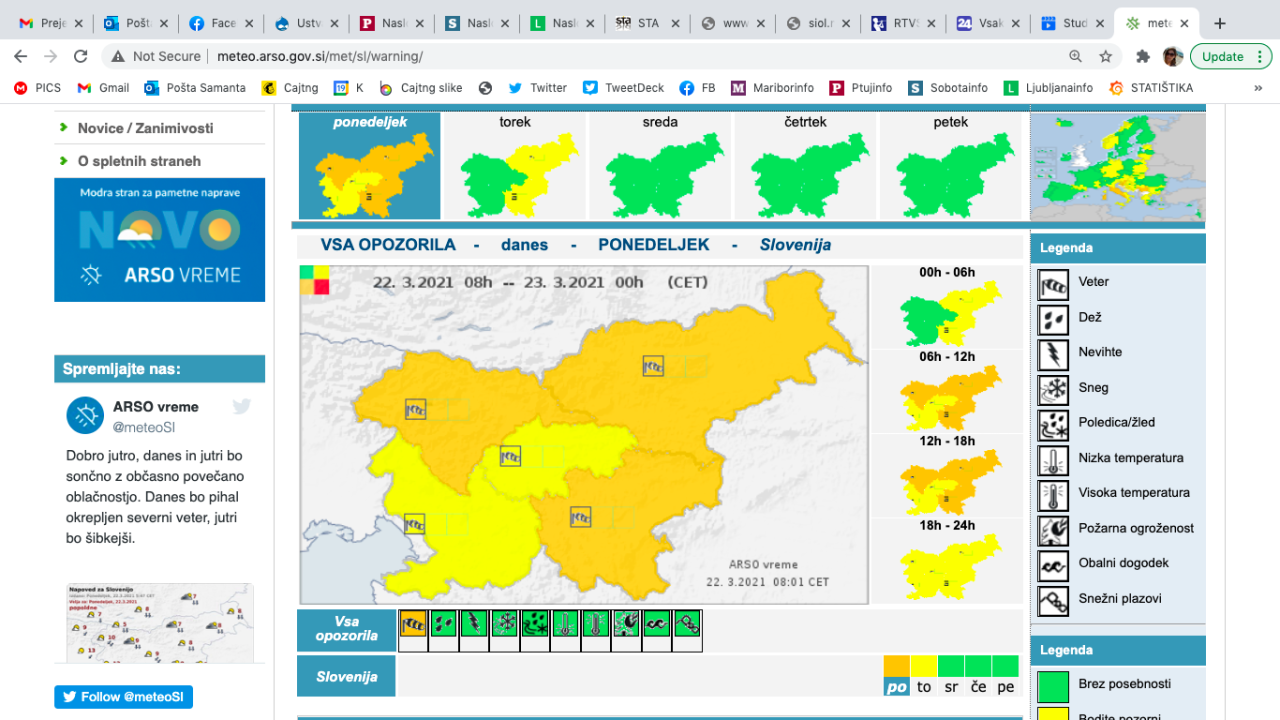Click the thunderstorm lightning warning icon below map
The image size is (1280, 720).
click(x=474, y=624)
